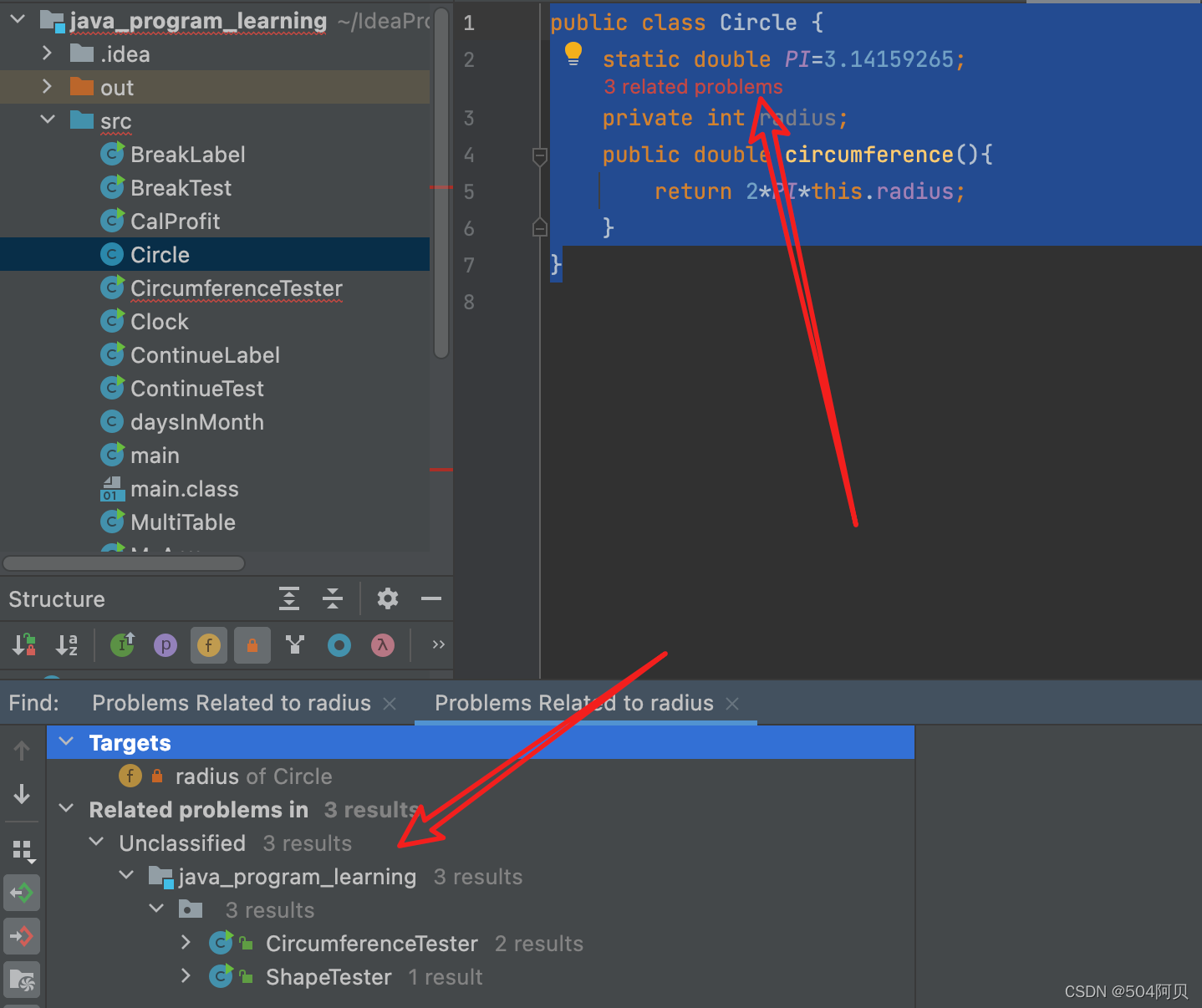Image resolution: width=1202 pixels, height=1008 pixels.
Task: Click the field icon beside radius of Circle
Action: pyautogui.click(x=130, y=776)
